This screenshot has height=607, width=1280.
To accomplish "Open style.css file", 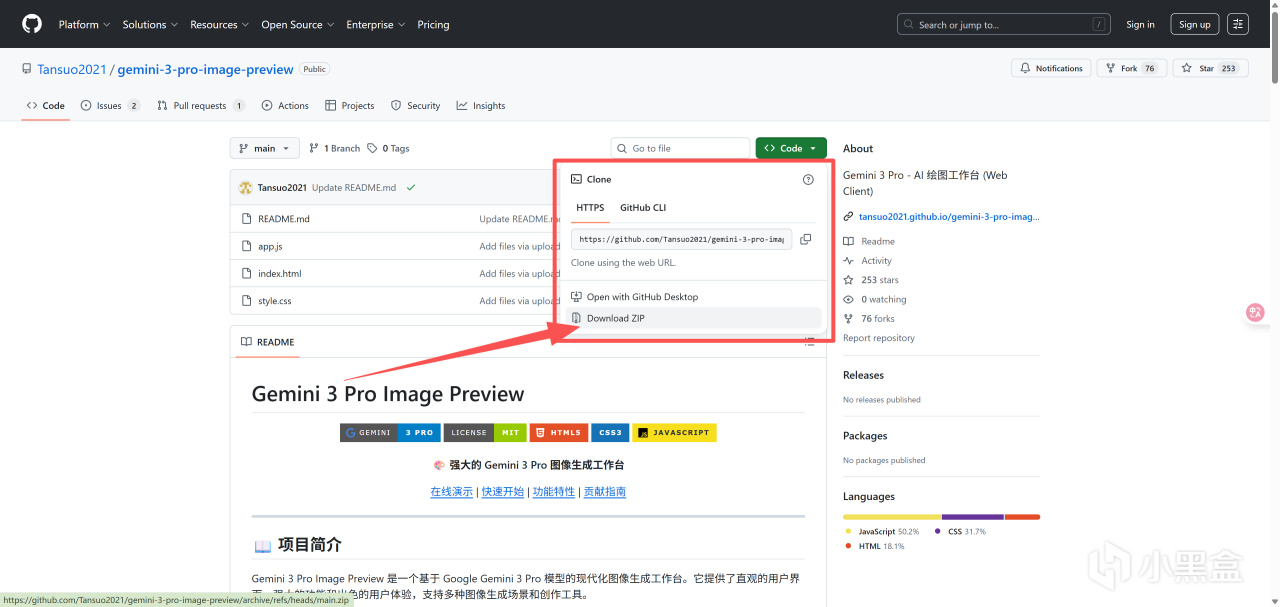I will (x=275, y=301).
